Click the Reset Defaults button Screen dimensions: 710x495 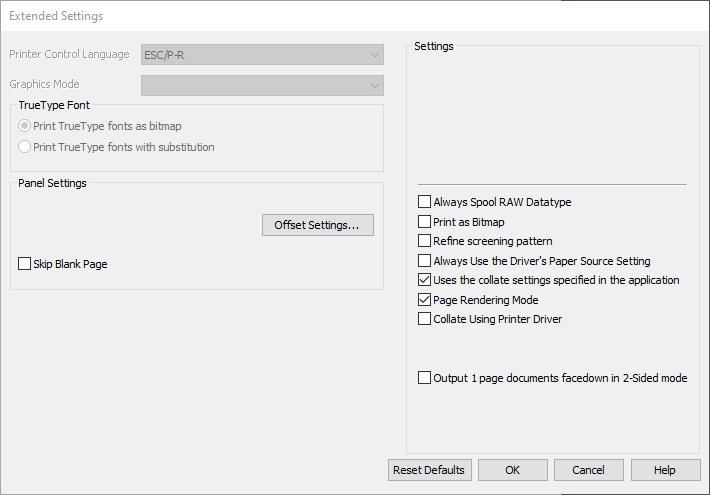[x=429, y=470]
